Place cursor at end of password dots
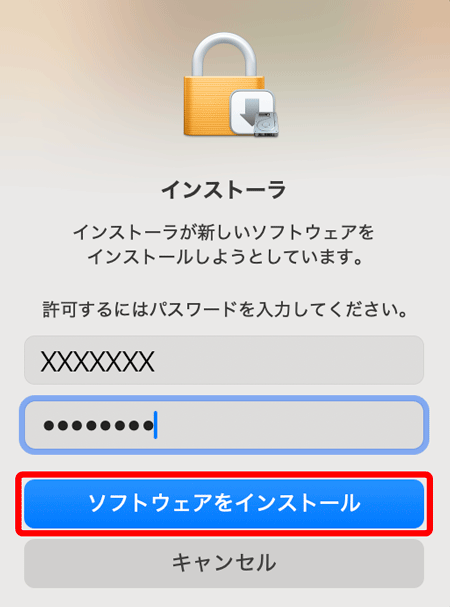Screen dimensions: 450x607 pos(155,425)
